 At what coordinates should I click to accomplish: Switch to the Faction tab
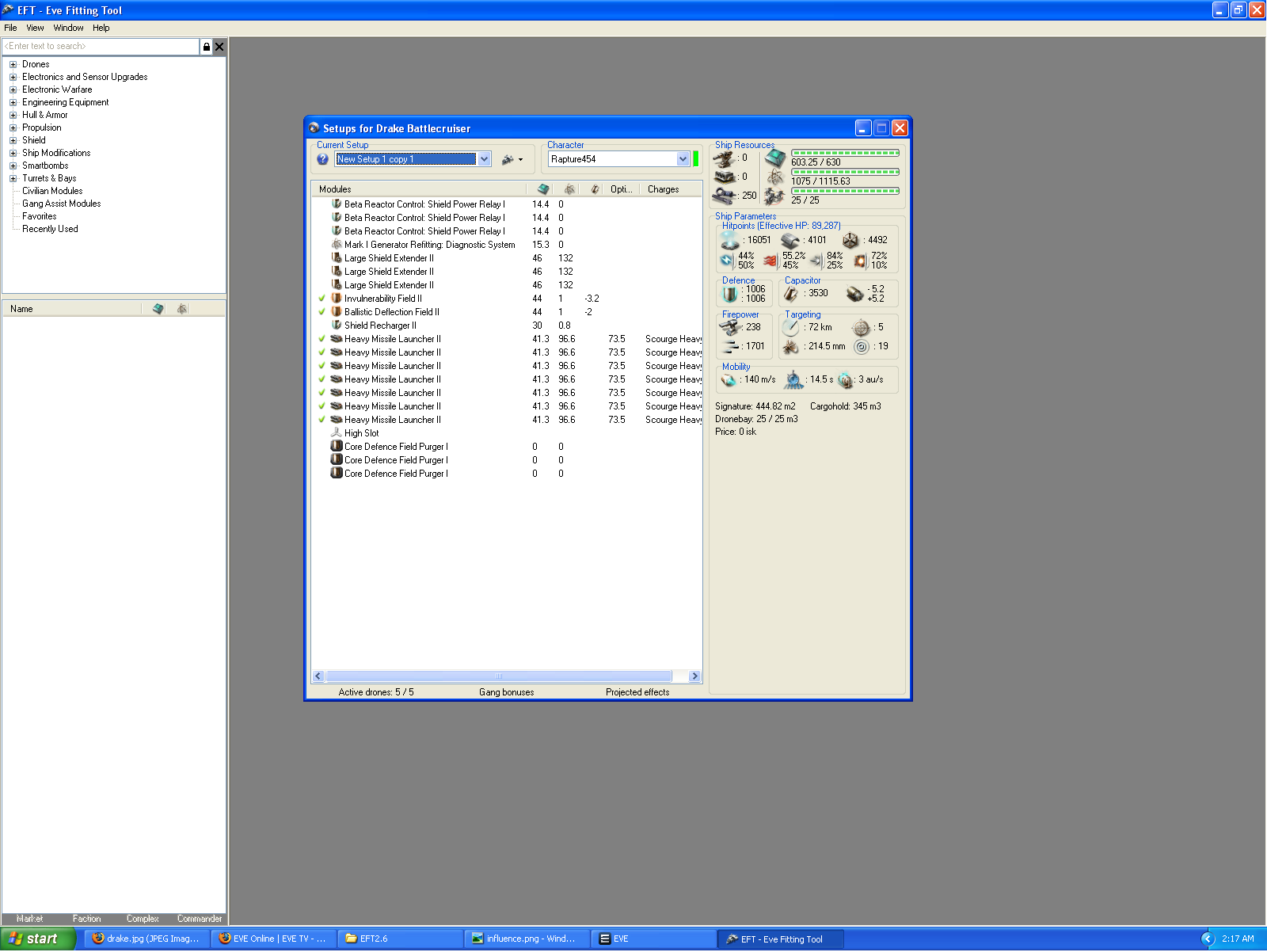click(x=86, y=919)
